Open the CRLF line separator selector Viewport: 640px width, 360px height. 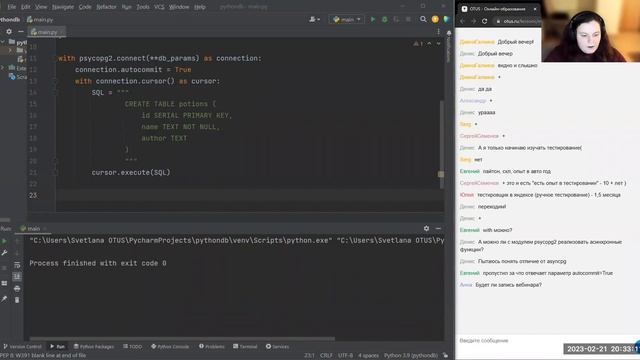pos(326,356)
